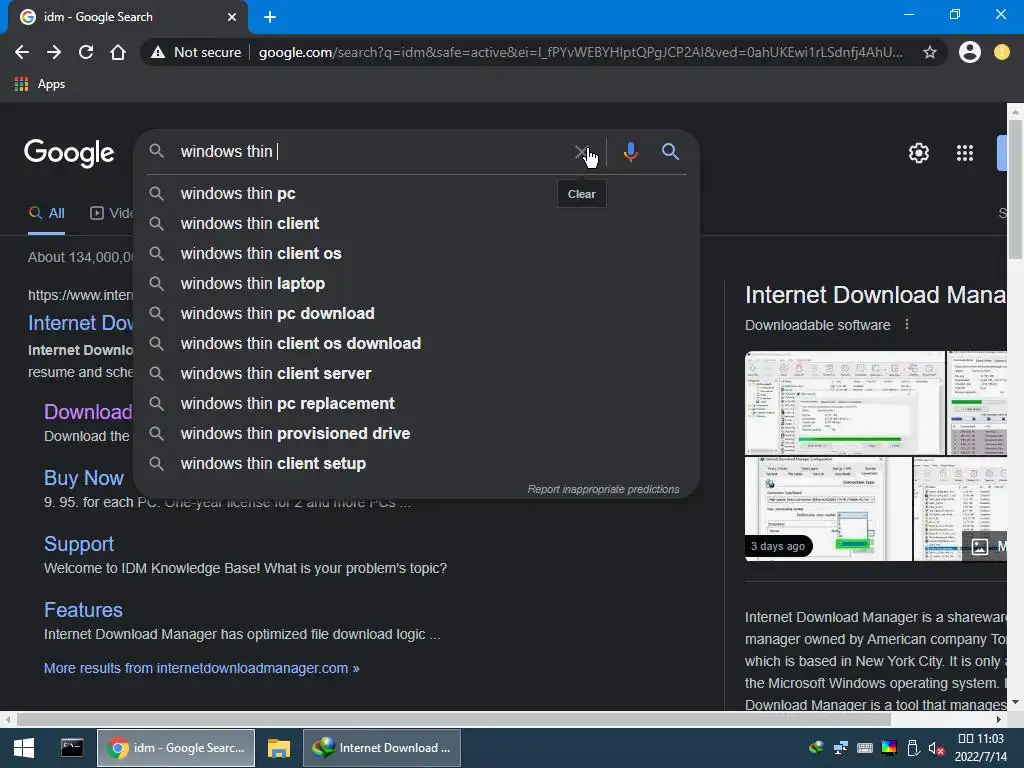
Task: Click Report inappropriate predictions link
Action: tap(603, 489)
